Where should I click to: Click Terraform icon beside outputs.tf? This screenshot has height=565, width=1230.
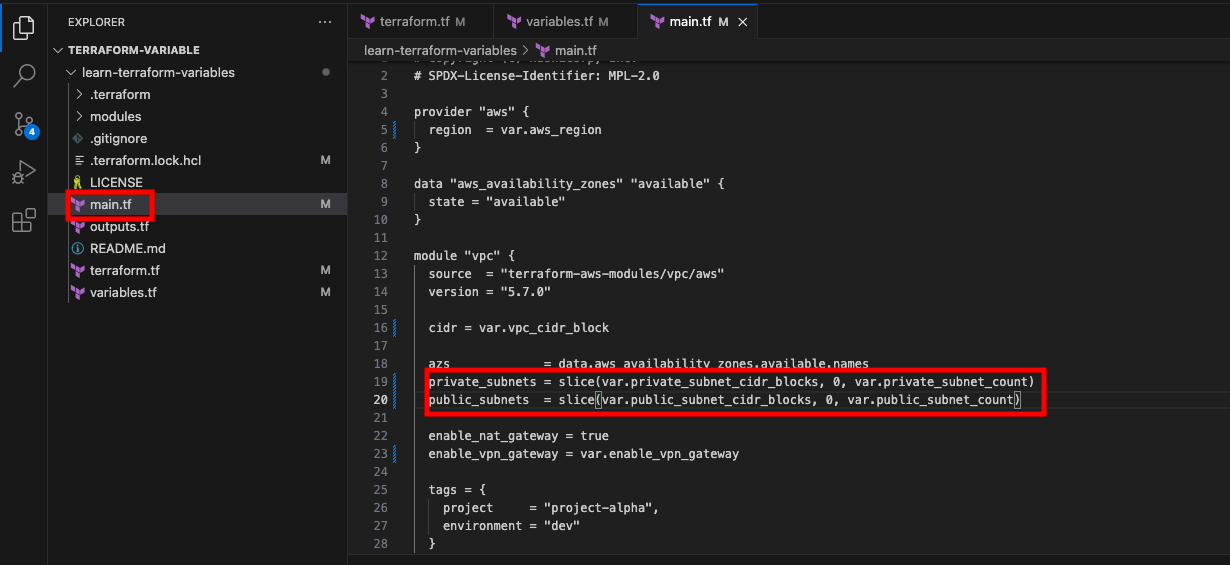click(78, 227)
